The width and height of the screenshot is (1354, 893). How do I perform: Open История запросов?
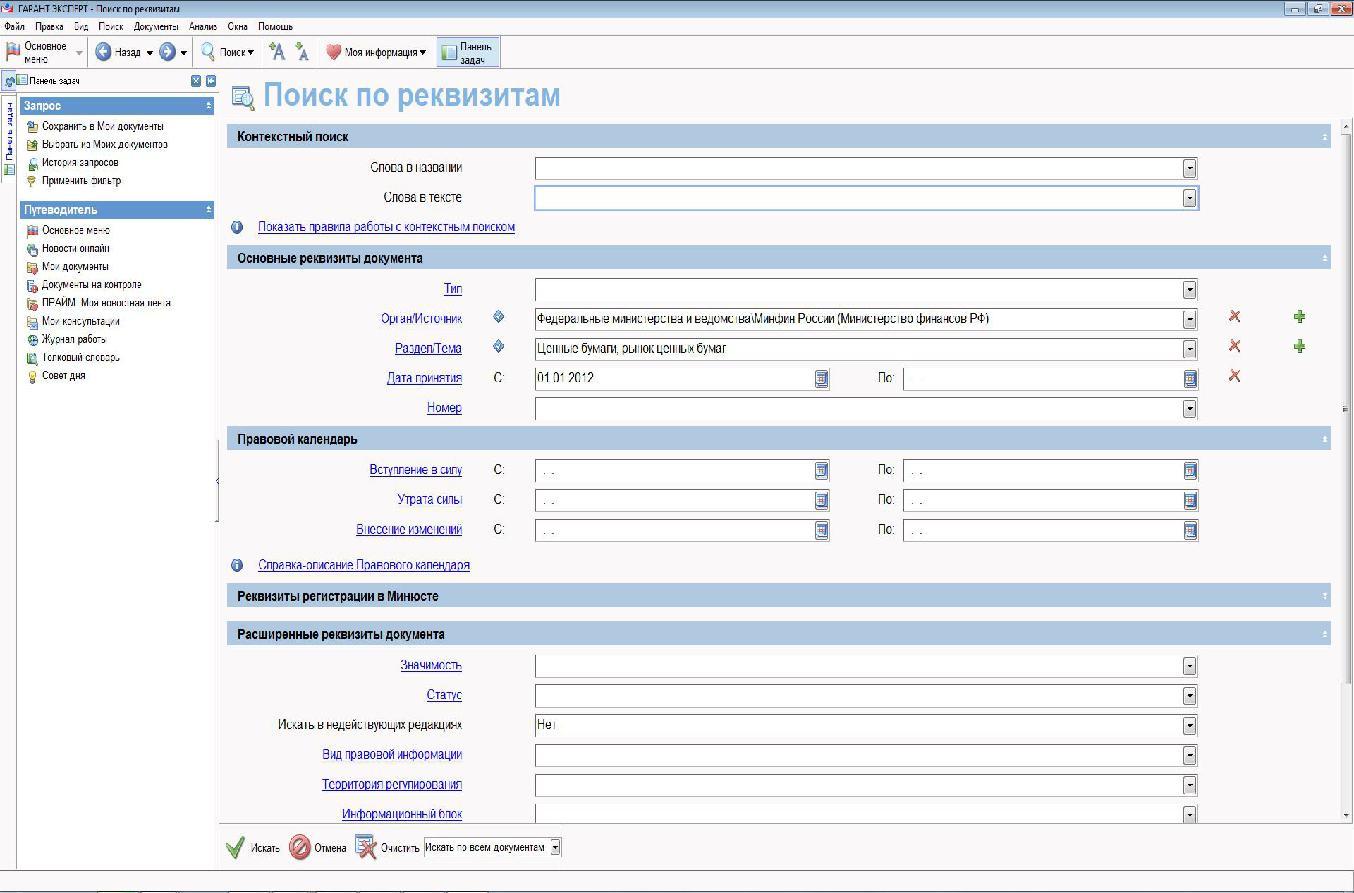coord(72,163)
